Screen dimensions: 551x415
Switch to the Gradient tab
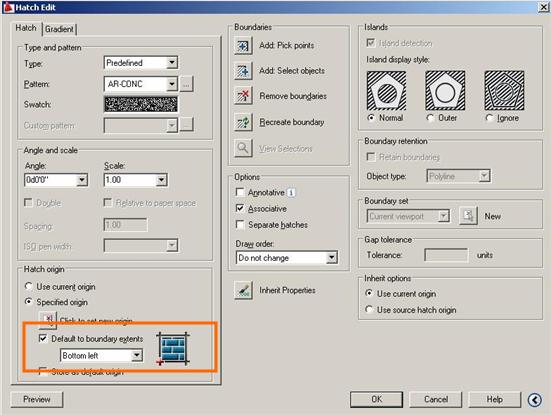(x=59, y=29)
